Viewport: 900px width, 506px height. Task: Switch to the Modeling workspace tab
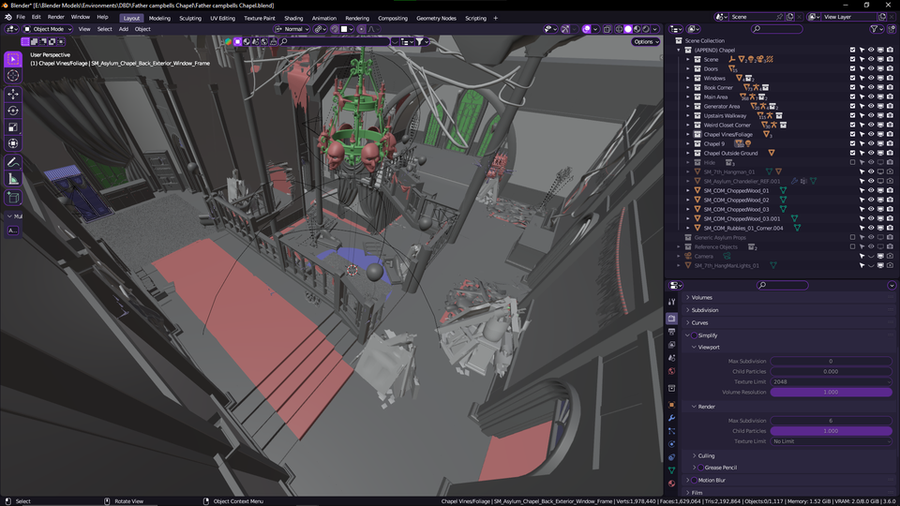(x=160, y=18)
